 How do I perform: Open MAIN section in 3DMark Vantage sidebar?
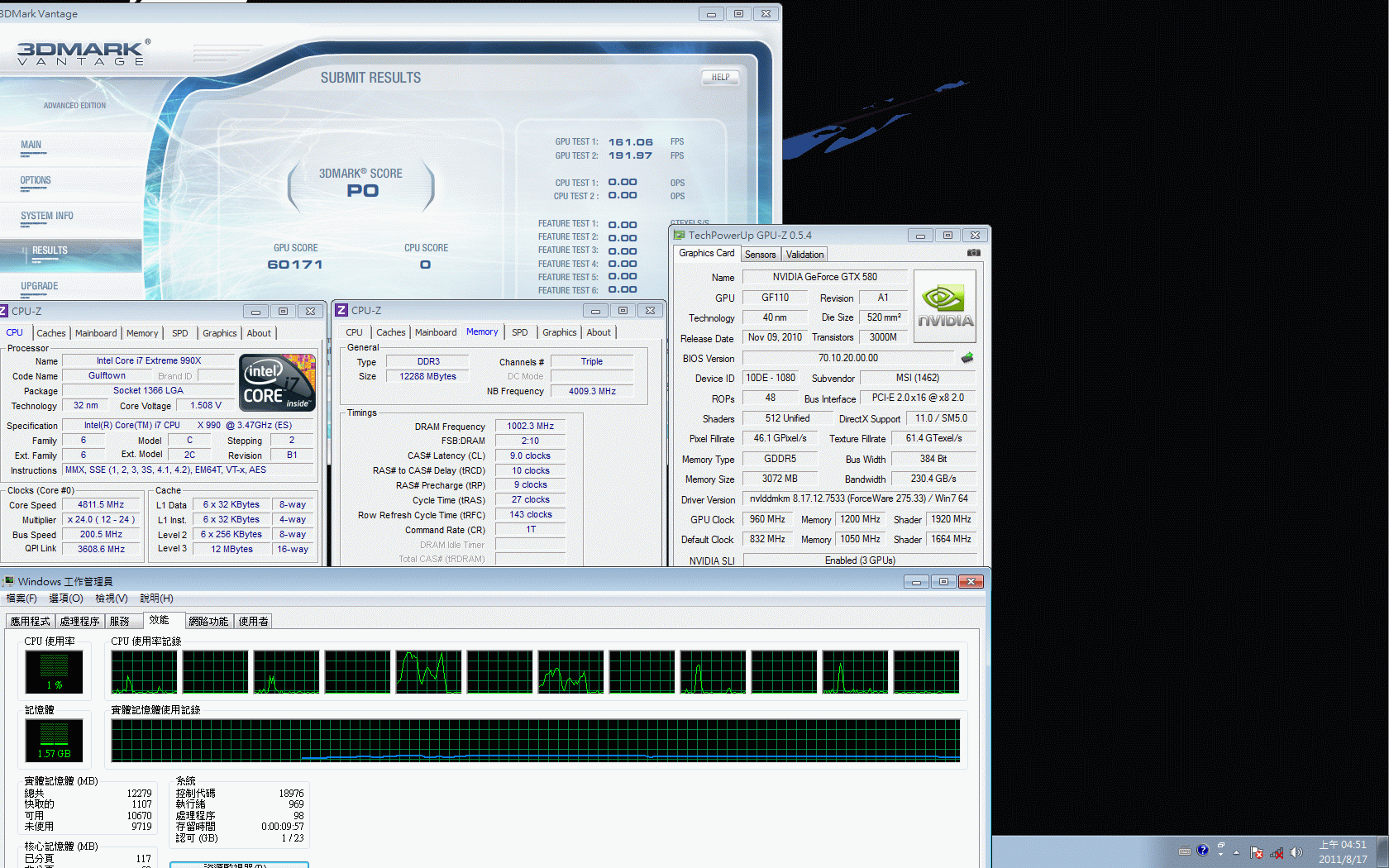pyautogui.click(x=31, y=145)
